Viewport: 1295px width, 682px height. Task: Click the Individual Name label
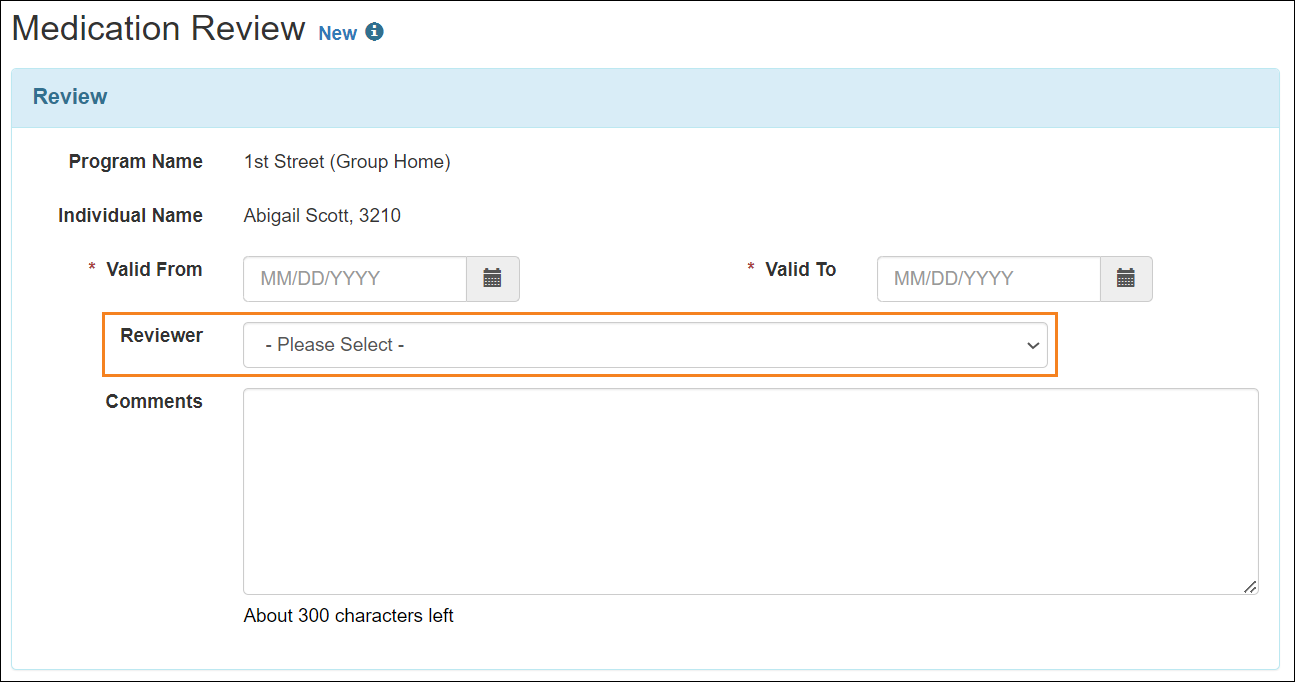click(130, 216)
